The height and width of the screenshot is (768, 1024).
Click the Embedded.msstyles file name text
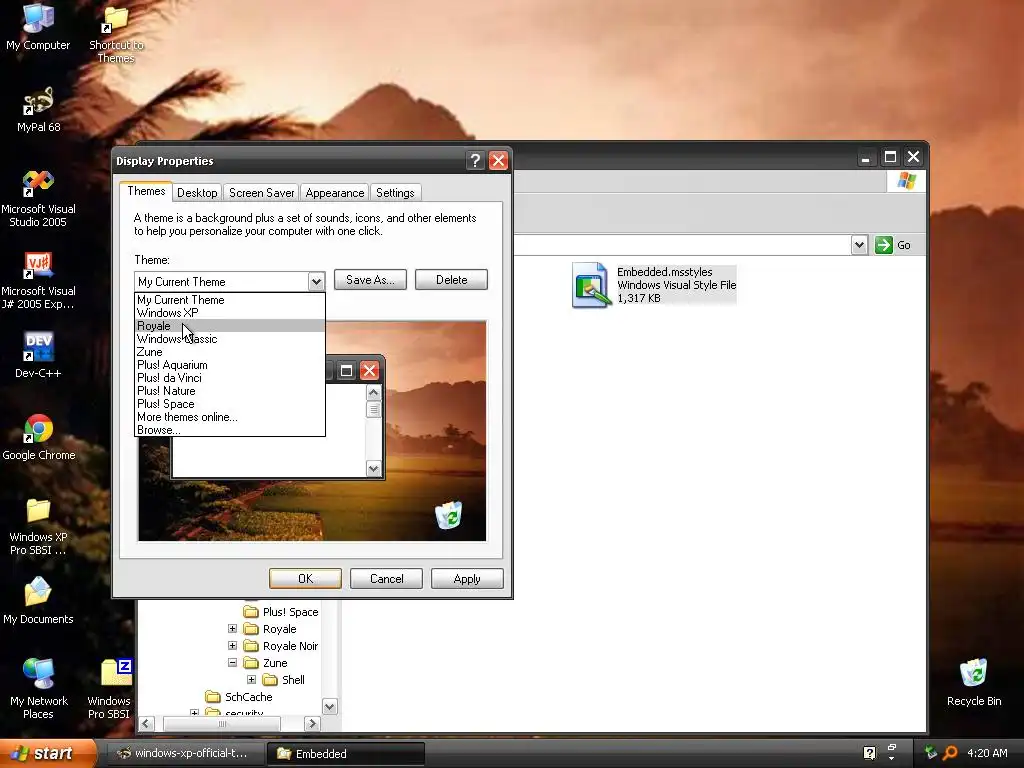pyautogui.click(x=664, y=272)
